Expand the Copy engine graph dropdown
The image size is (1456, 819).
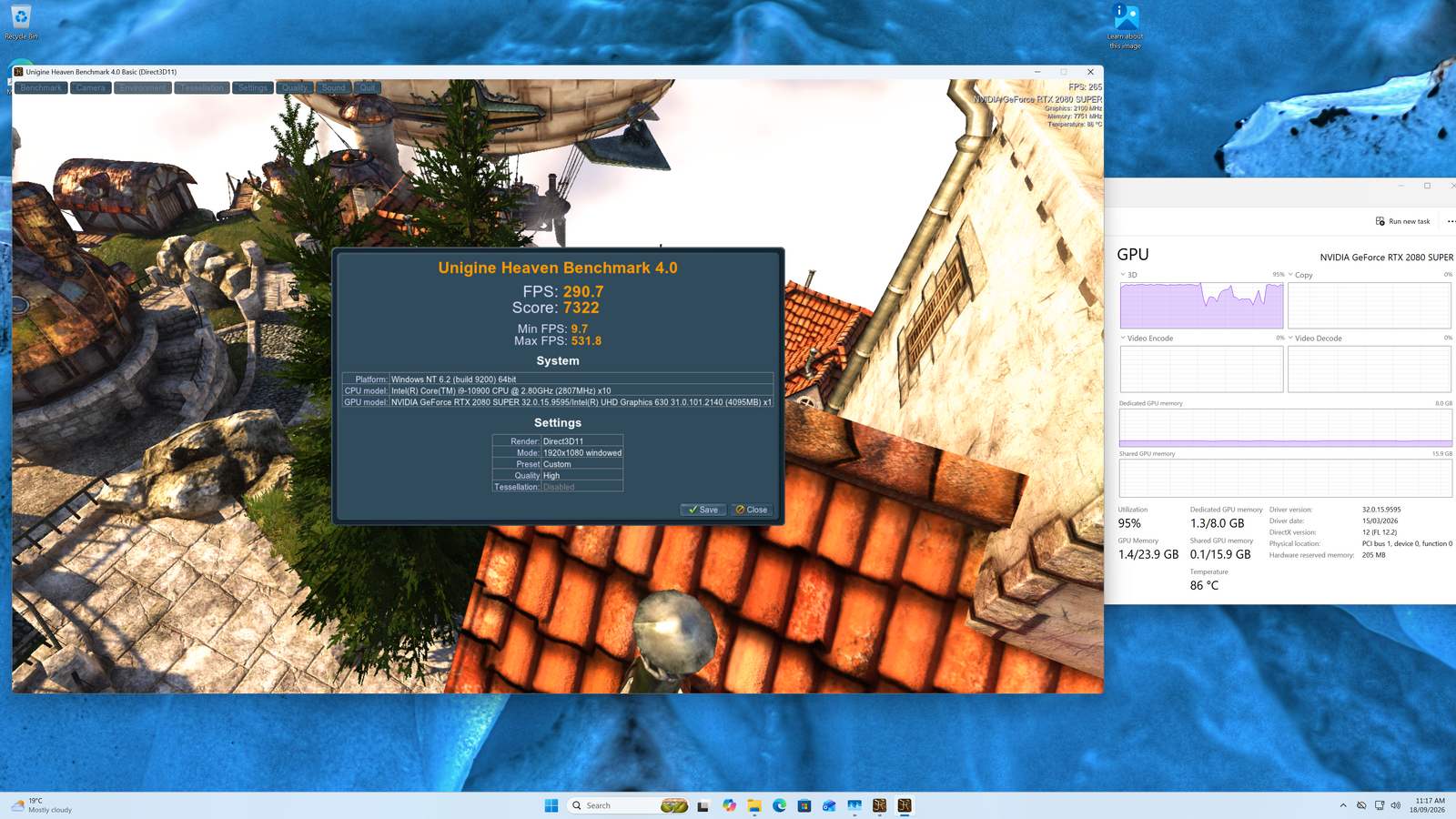(x=1290, y=275)
